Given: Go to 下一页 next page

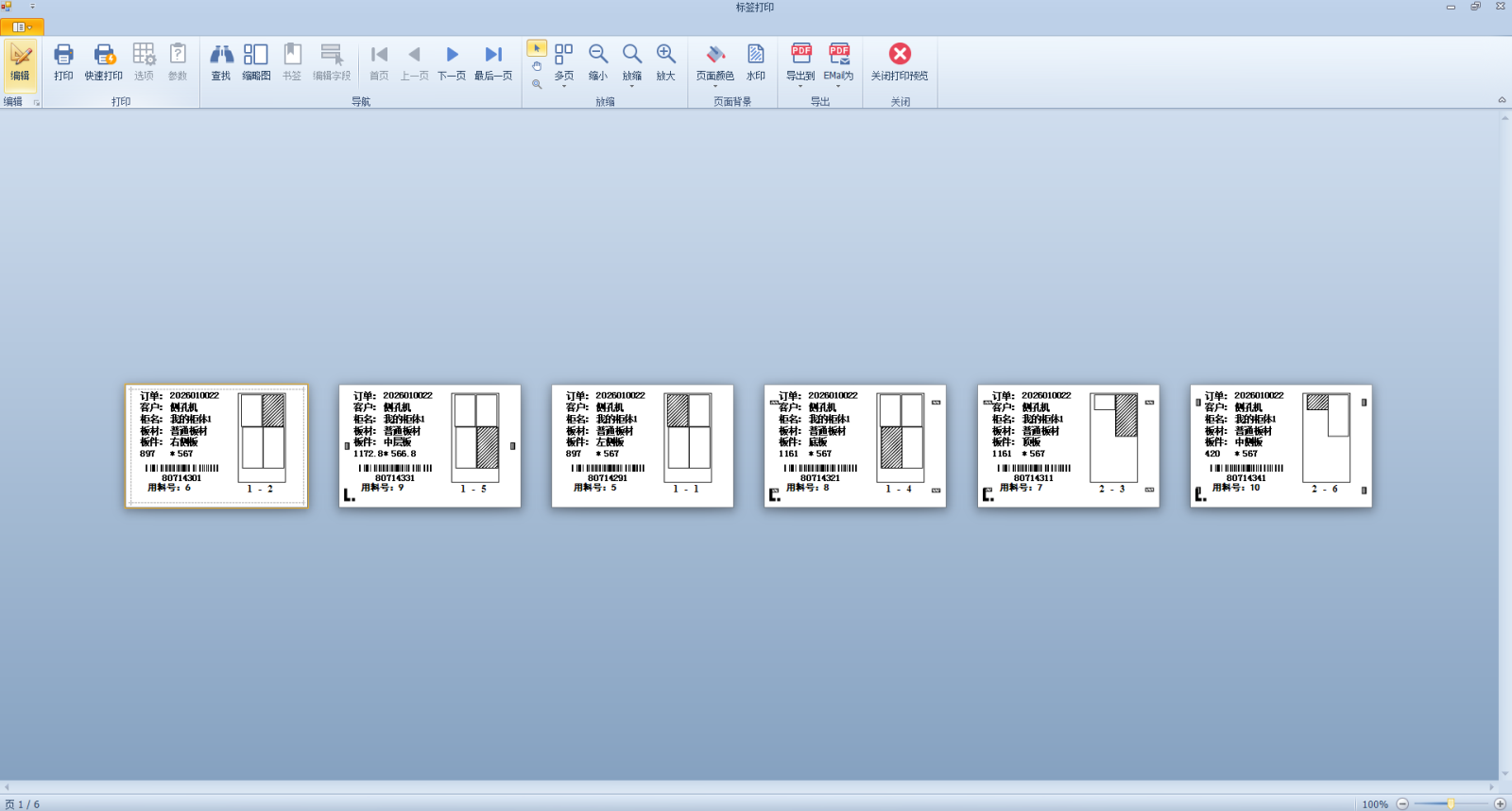Looking at the screenshot, I should coord(452,62).
